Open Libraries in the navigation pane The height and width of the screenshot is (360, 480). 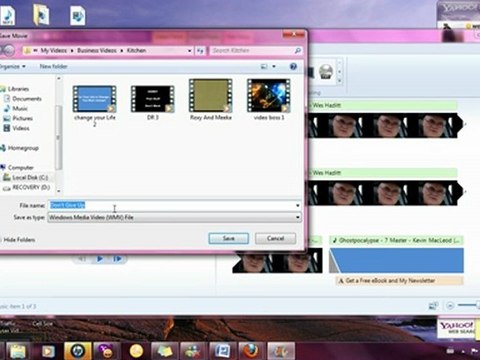click(x=18, y=89)
